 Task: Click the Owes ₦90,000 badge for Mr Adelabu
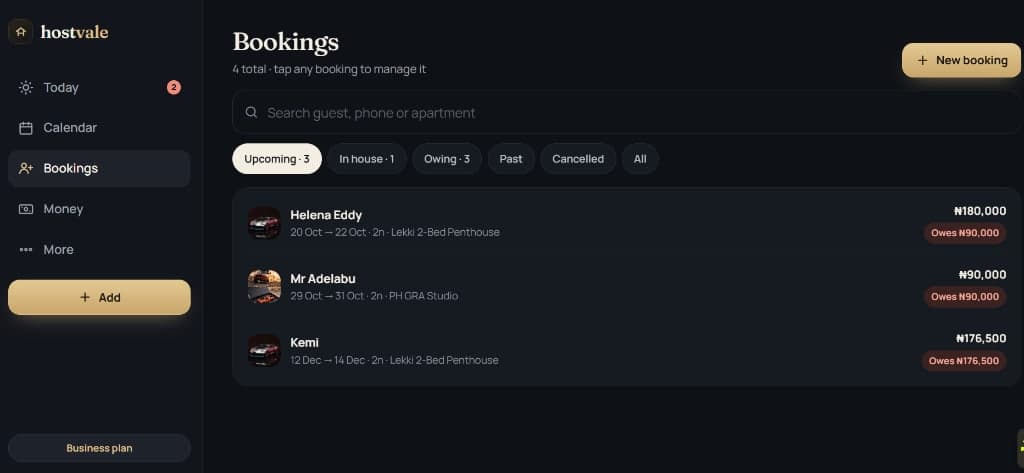click(x=965, y=297)
